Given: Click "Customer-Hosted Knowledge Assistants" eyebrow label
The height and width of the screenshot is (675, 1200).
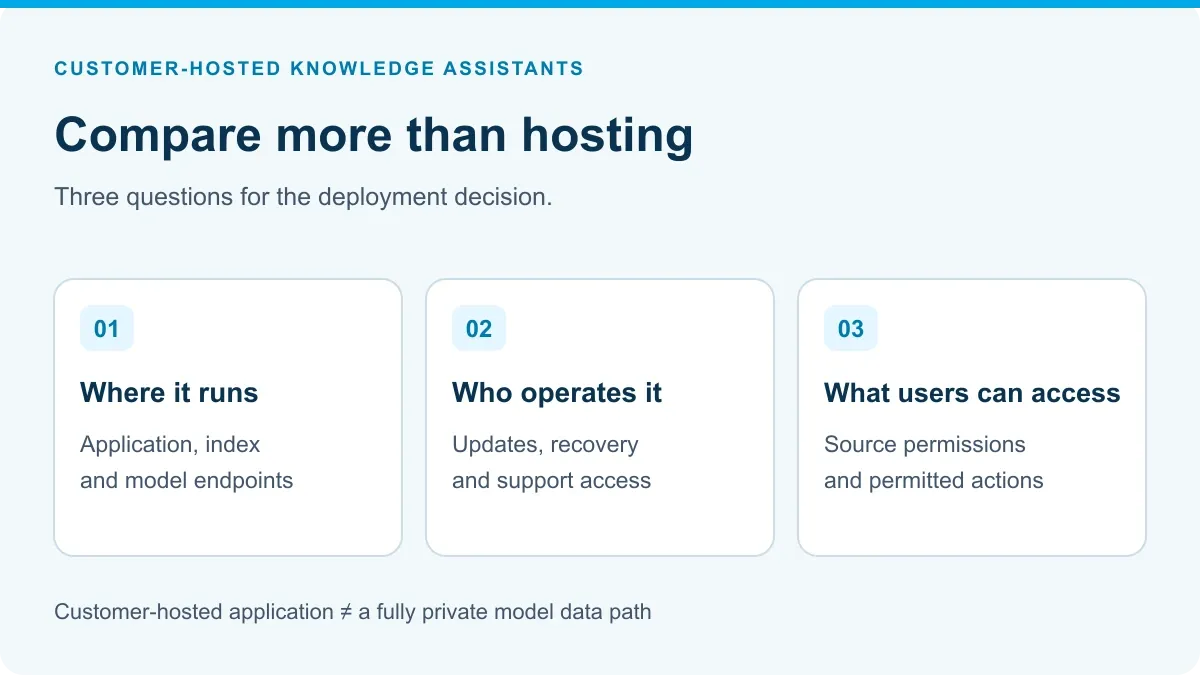Looking at the screenshot, I should 319,69.
